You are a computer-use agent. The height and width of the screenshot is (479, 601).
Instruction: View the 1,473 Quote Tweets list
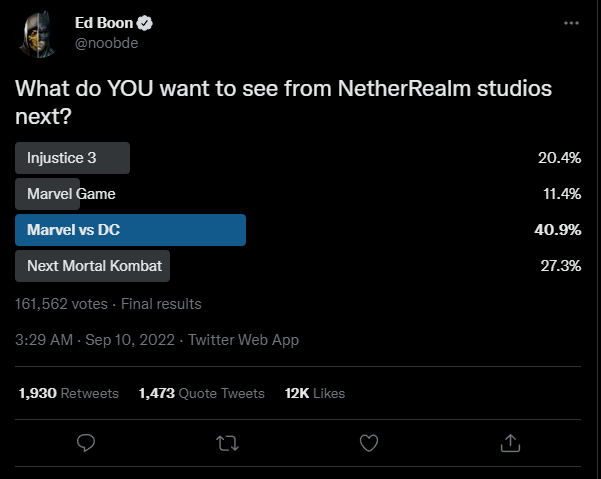coord(202,393)
